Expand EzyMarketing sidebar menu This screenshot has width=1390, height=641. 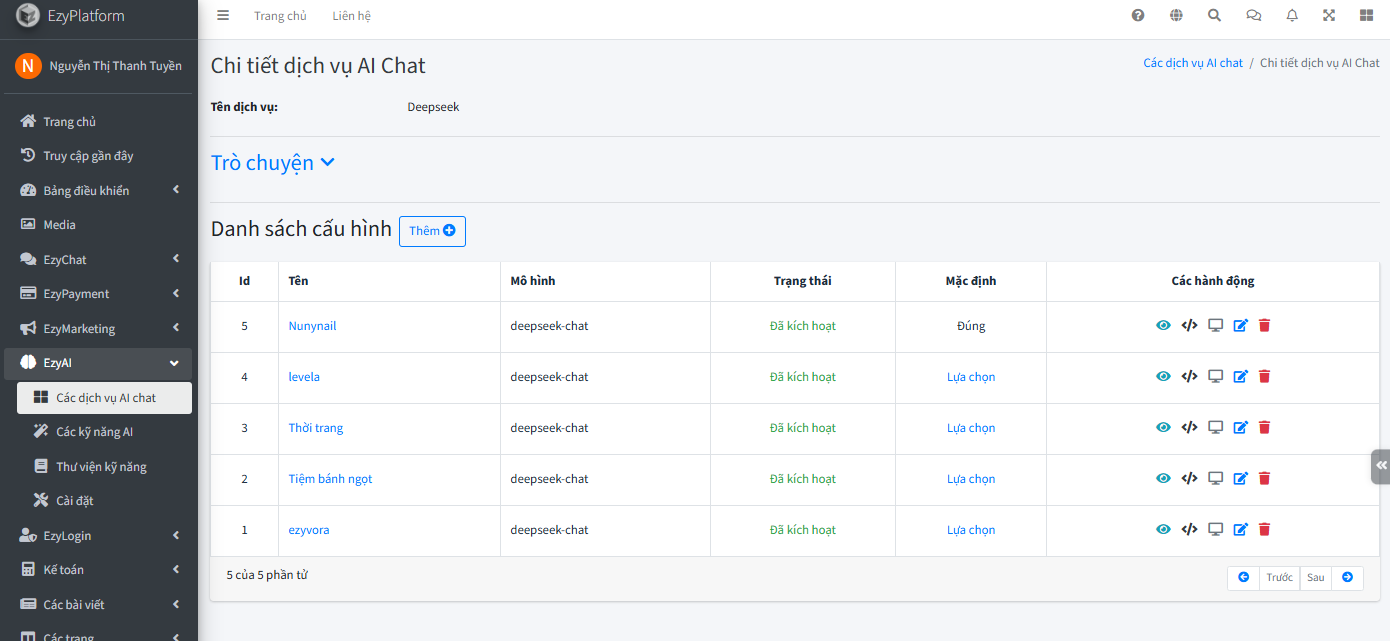click(98, 328)
